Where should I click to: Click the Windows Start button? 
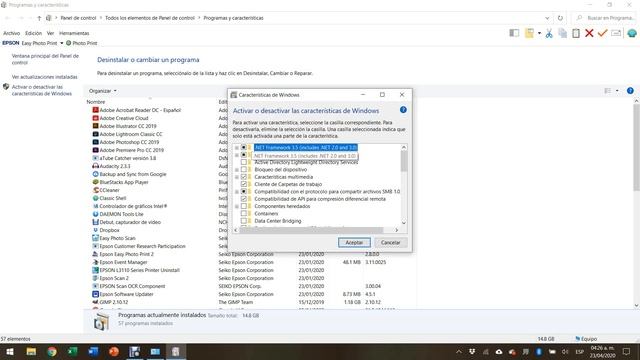pos(10,351)
